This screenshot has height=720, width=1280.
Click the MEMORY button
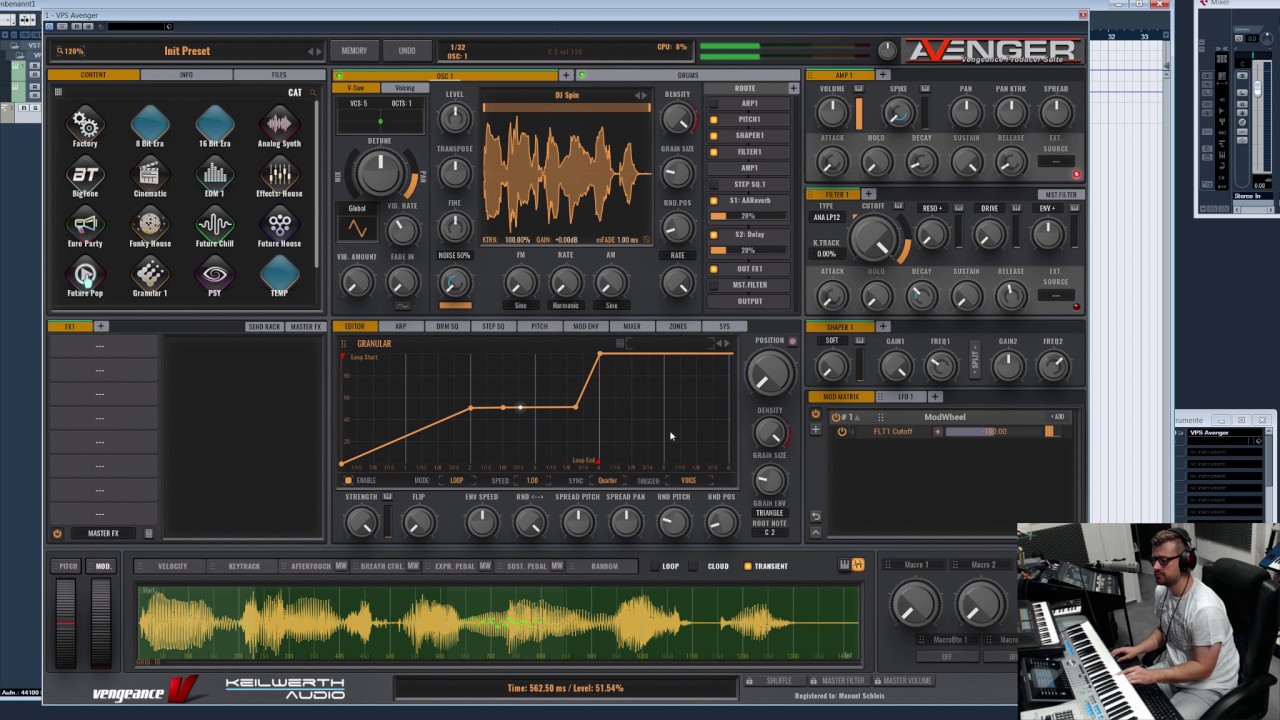click(x=354, y=51)
